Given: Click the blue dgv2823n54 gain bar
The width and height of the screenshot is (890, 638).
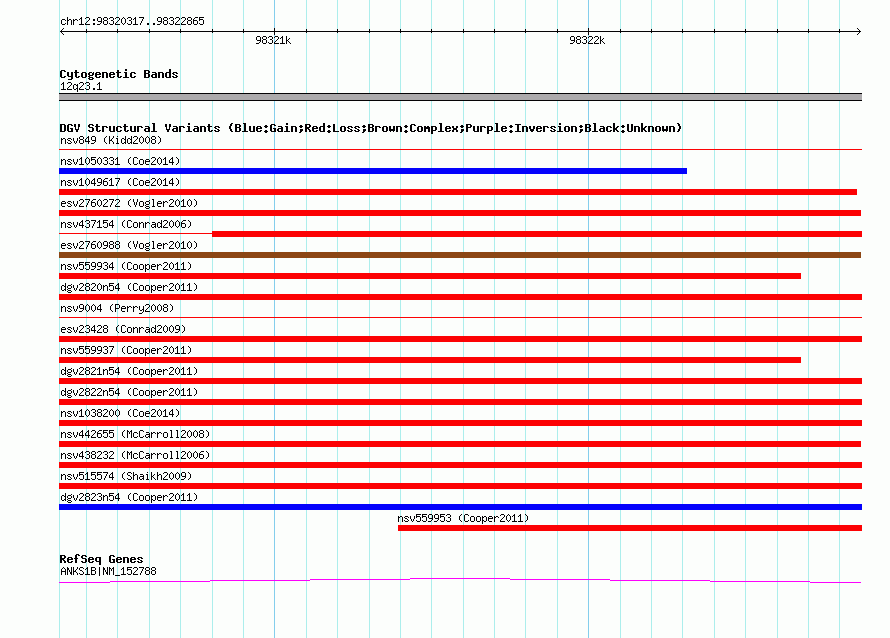Looking at the screenshot, I should [x=460, y=507].
